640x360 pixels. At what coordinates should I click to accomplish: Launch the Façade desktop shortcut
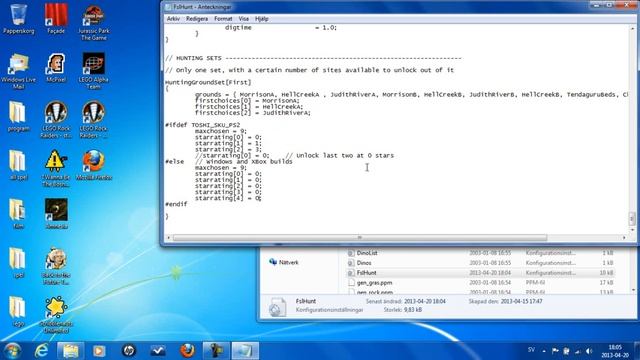(x=56, y=19)
